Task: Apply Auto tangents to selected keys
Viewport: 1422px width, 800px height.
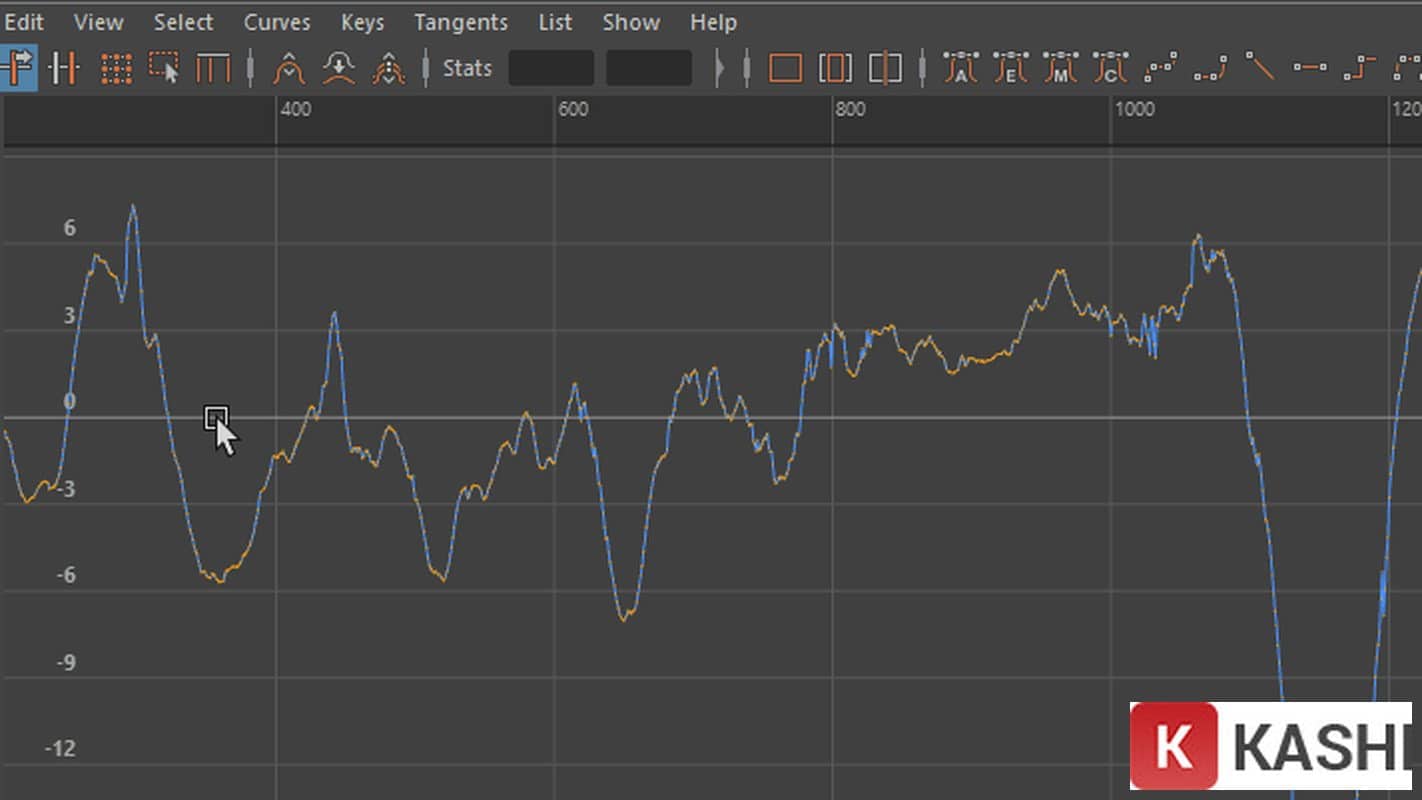Action: pyautogui.click(x=960, y=68)
